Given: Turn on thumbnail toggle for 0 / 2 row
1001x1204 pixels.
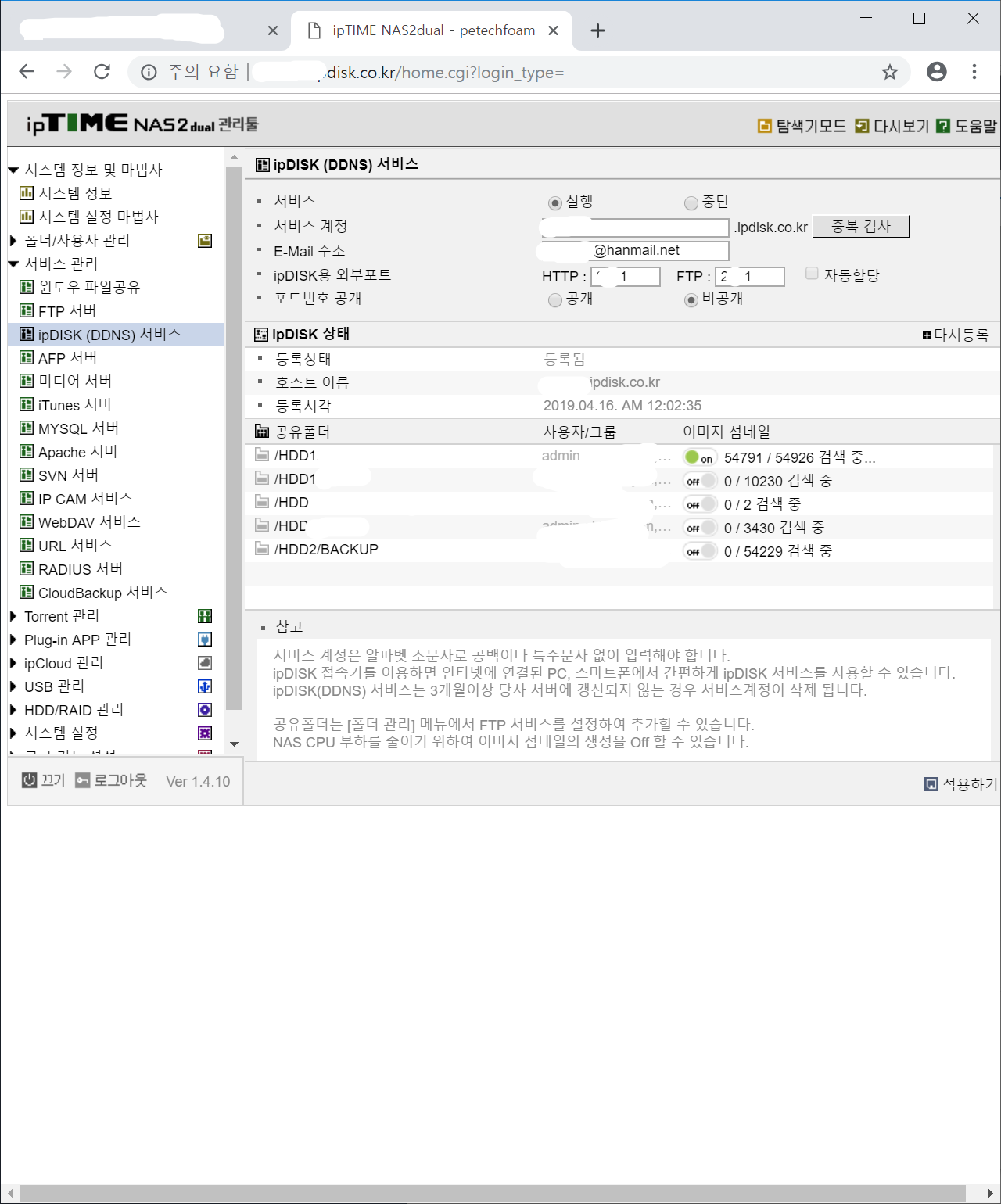Looking at the screenshot, I should (700, 504).
